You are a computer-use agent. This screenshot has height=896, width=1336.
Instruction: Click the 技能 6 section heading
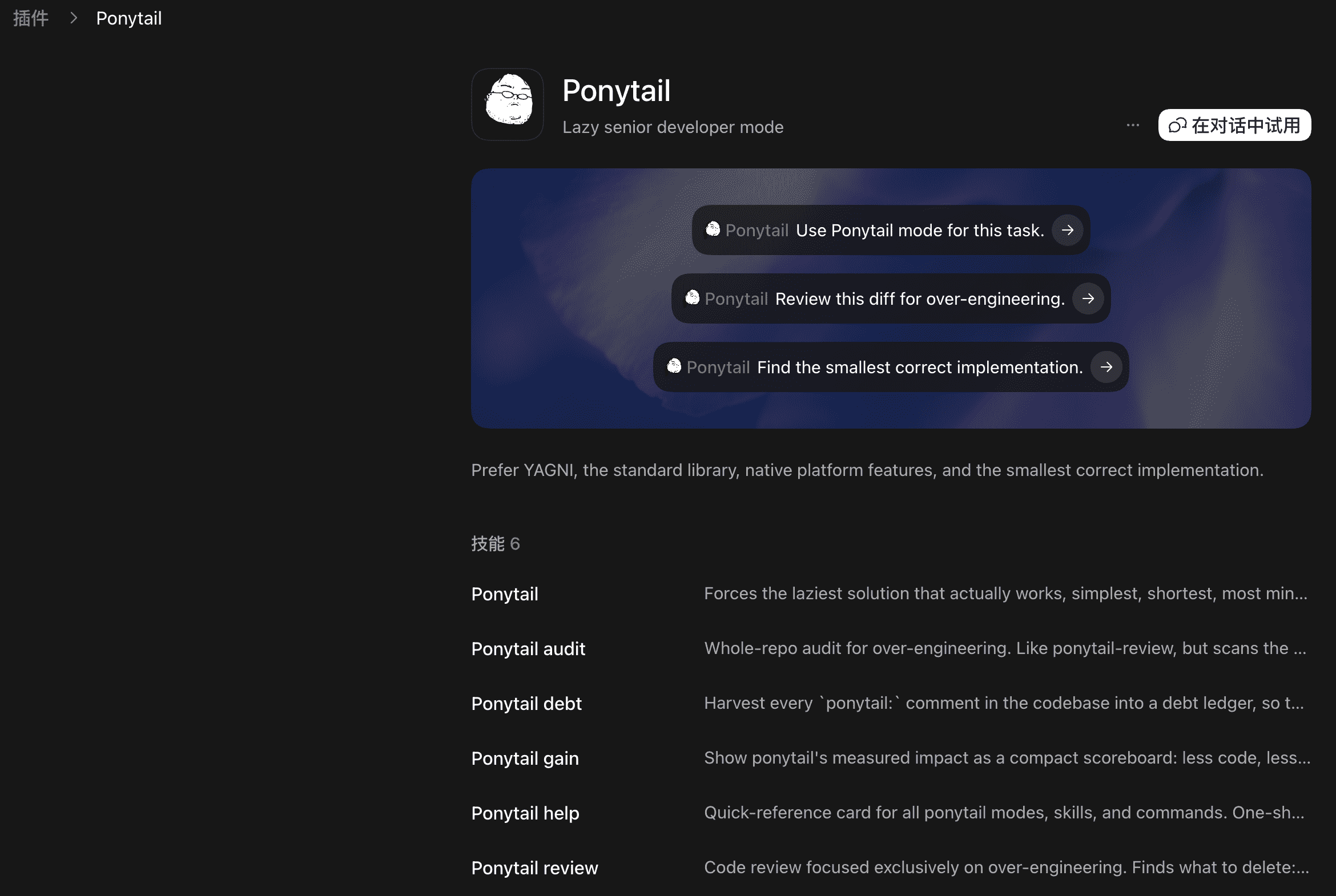pos(496,543)
